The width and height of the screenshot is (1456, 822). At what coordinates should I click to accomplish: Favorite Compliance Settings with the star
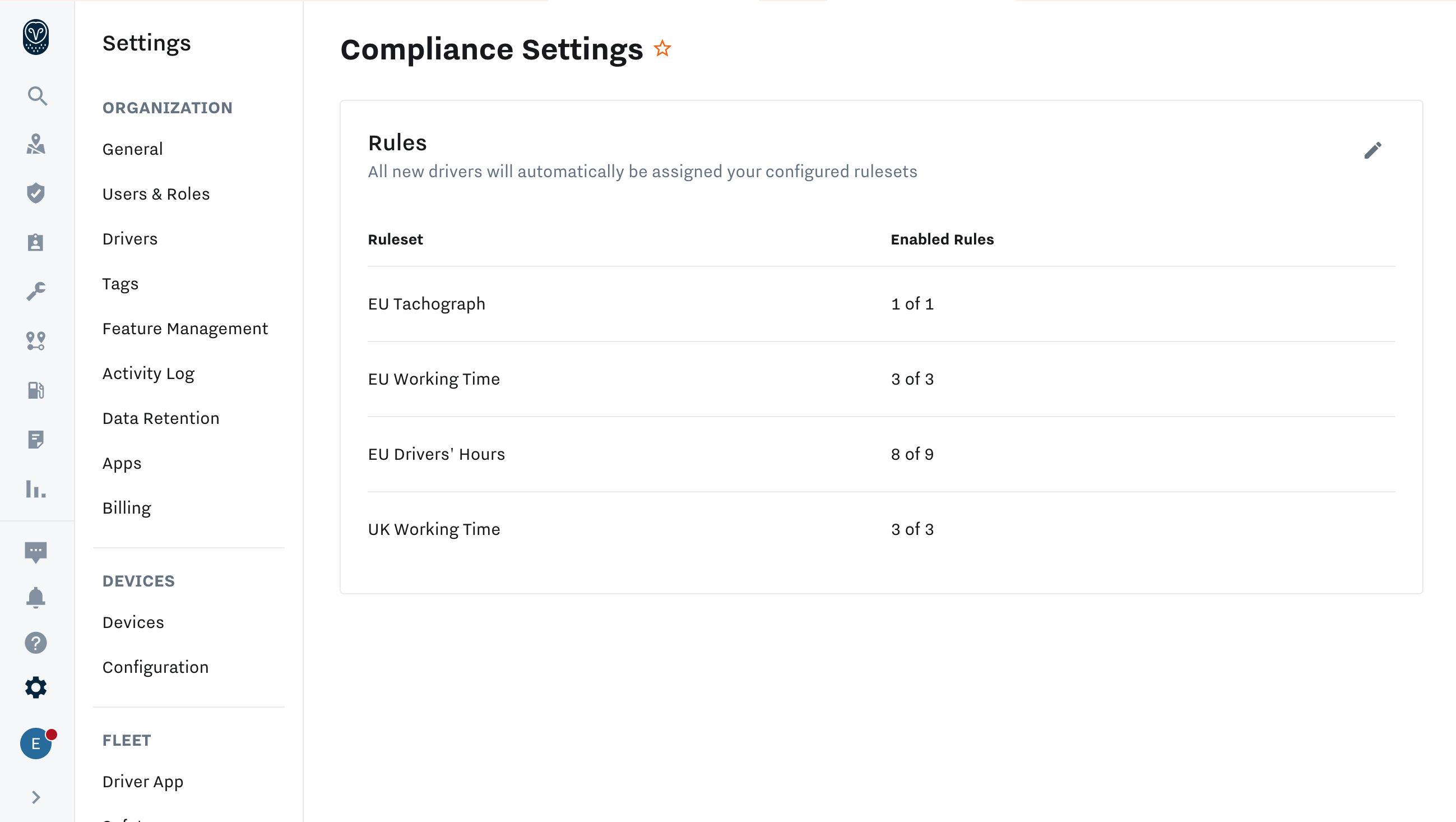[662, 49]
